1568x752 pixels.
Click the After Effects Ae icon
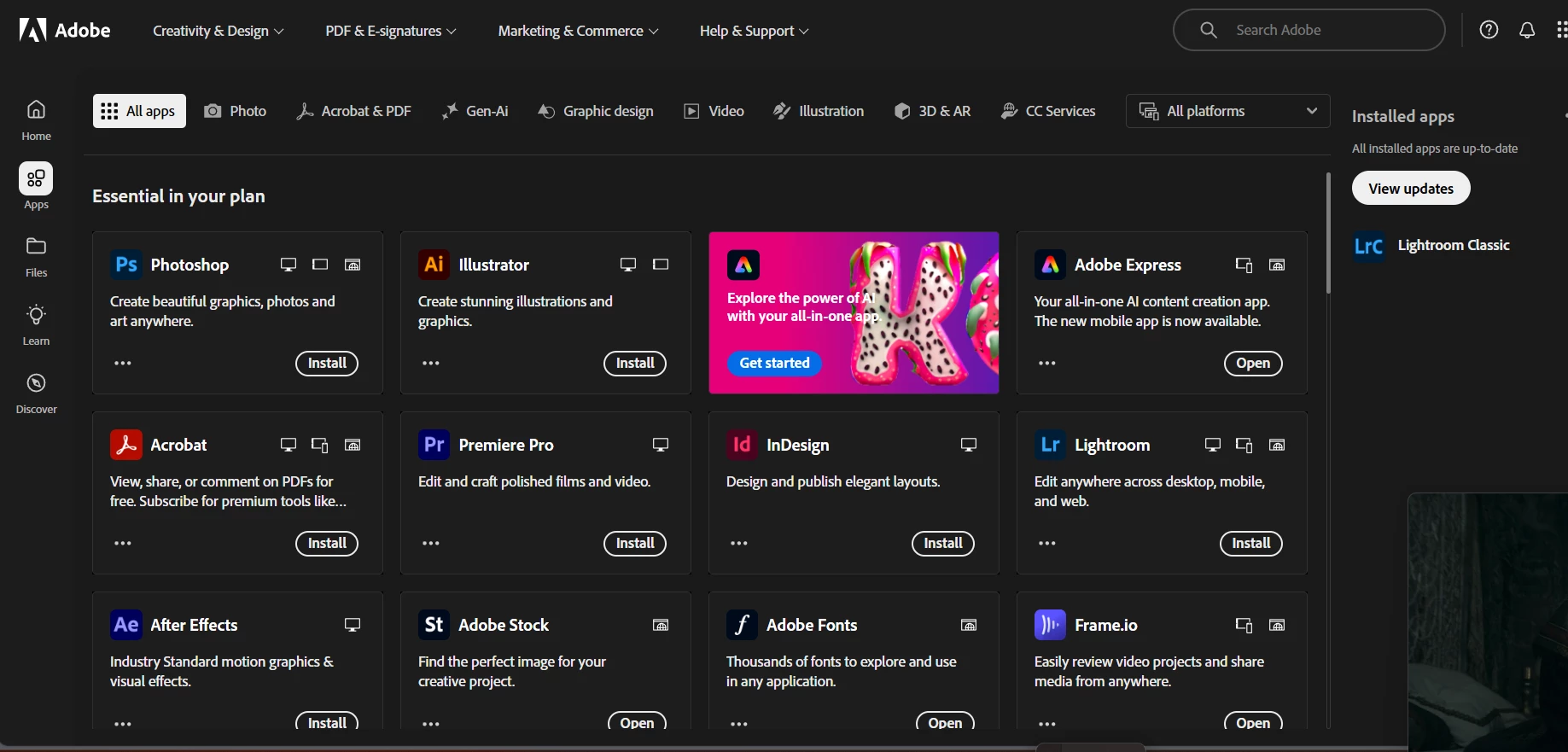126,625
